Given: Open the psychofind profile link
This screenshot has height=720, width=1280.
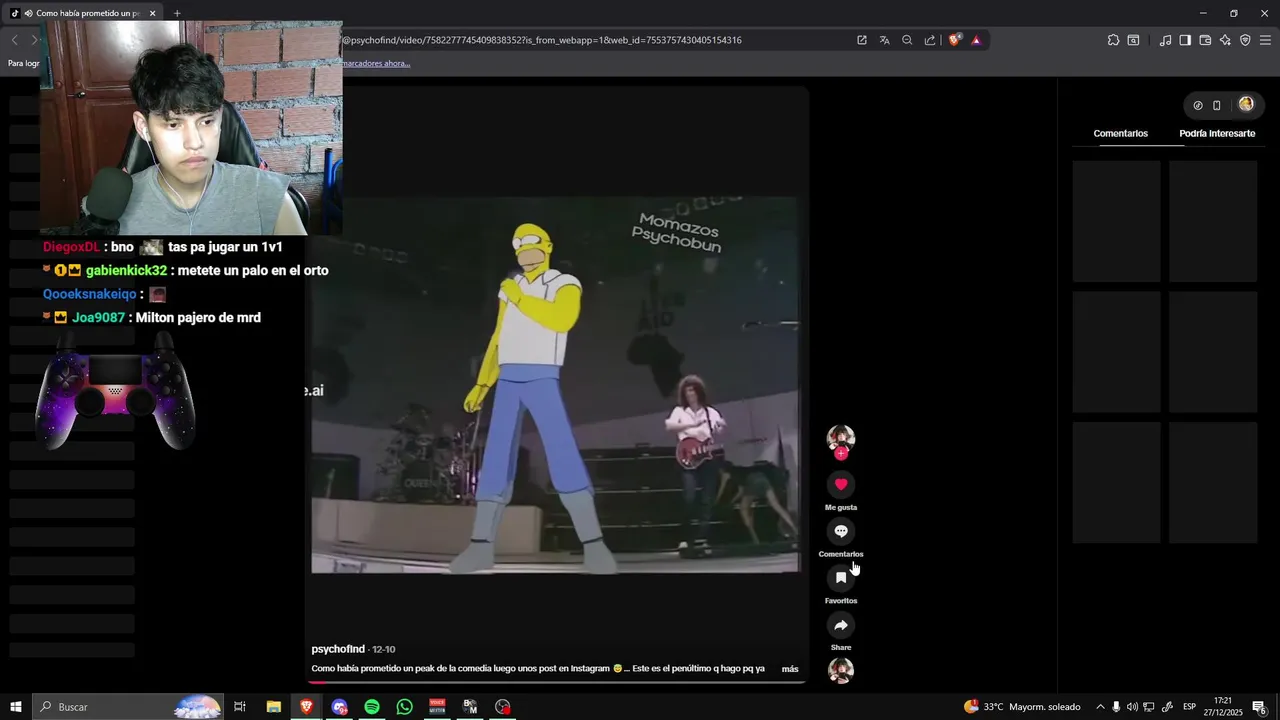Looking at the screenshot, I should pyautogui.click(x=338, y=649).
